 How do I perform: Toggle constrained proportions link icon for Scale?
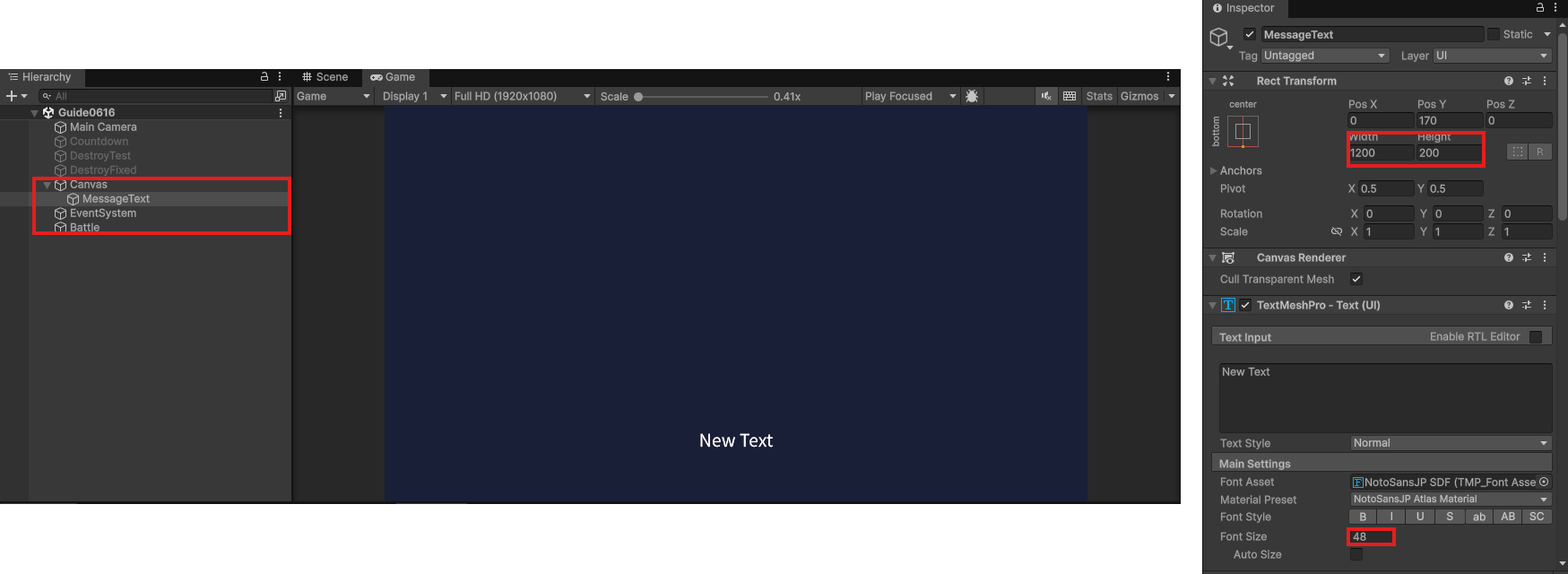[x=1337, y=231]
